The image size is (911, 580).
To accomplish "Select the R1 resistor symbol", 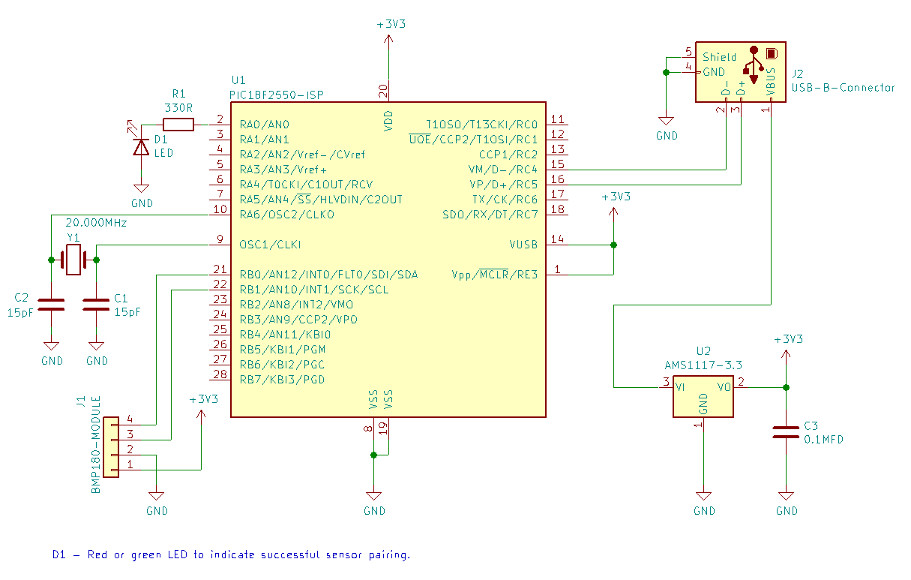I will [178, 124].
